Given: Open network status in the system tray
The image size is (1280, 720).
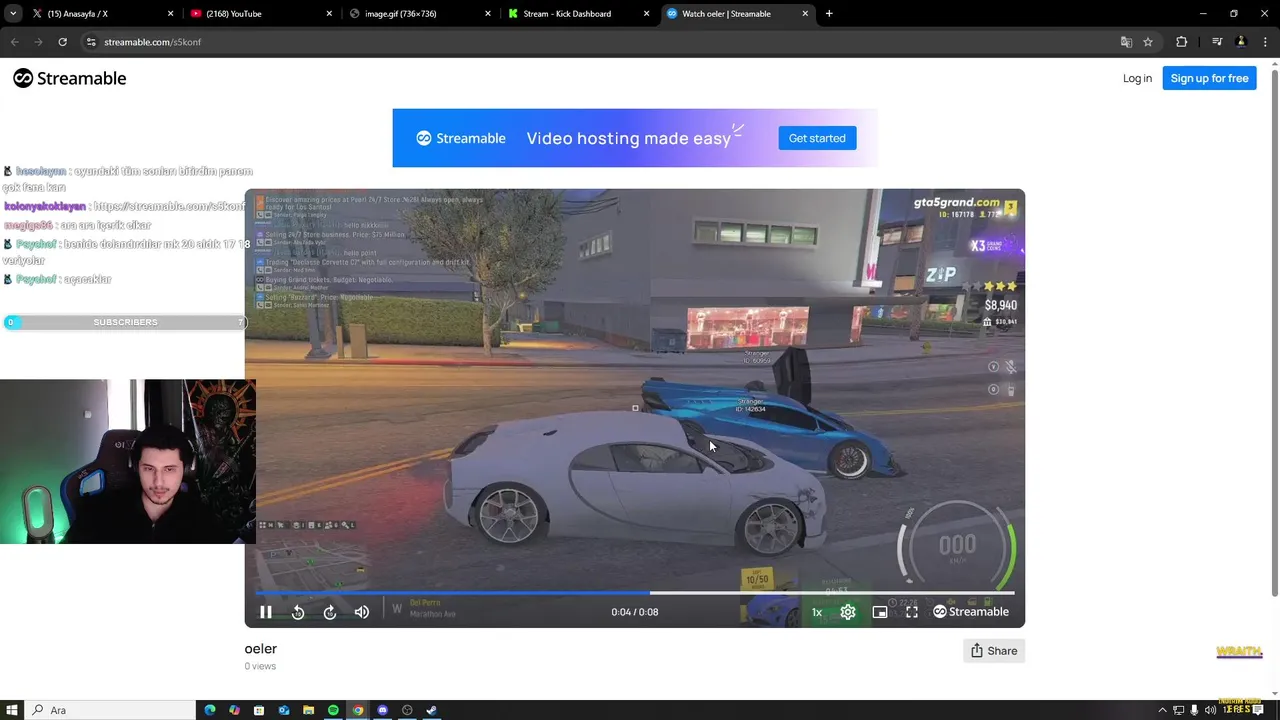Looking at the screenshot, I should [x=1178, y=710].
